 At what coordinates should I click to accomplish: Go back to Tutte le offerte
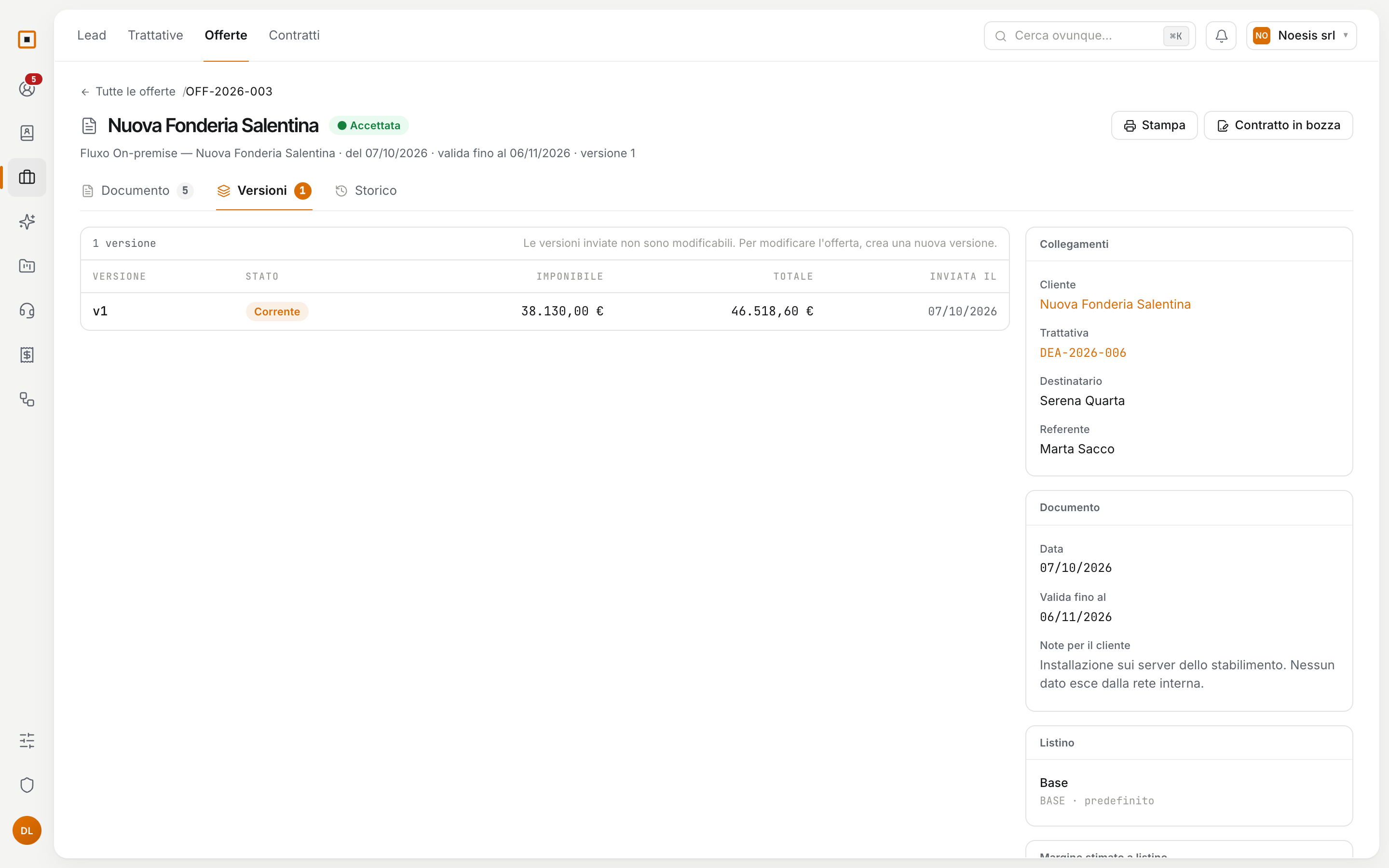(x=128, y=92)
